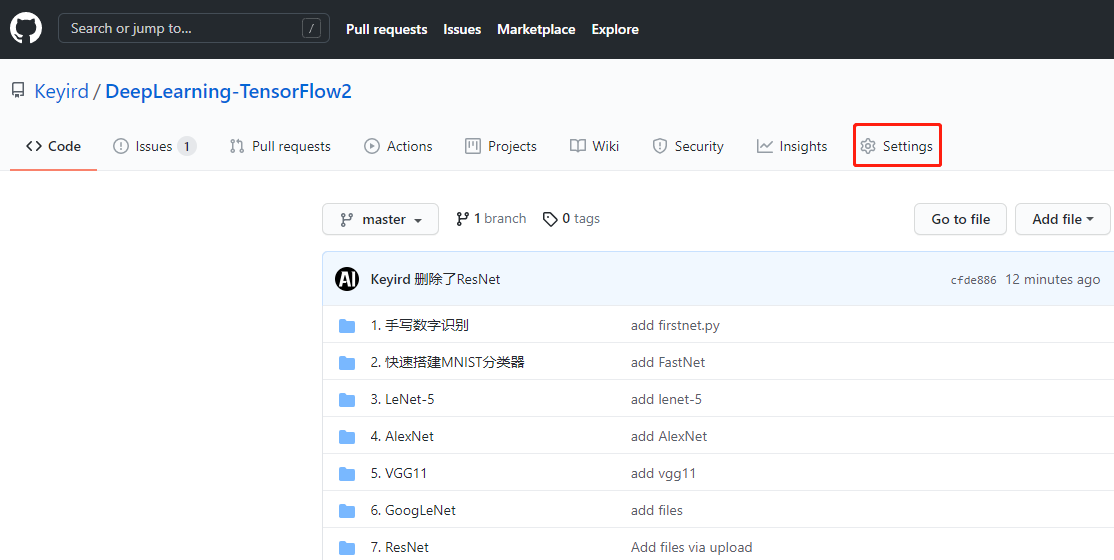
Task: Click the folder icon for 4. AlexNet
Action: click(347, 436)
